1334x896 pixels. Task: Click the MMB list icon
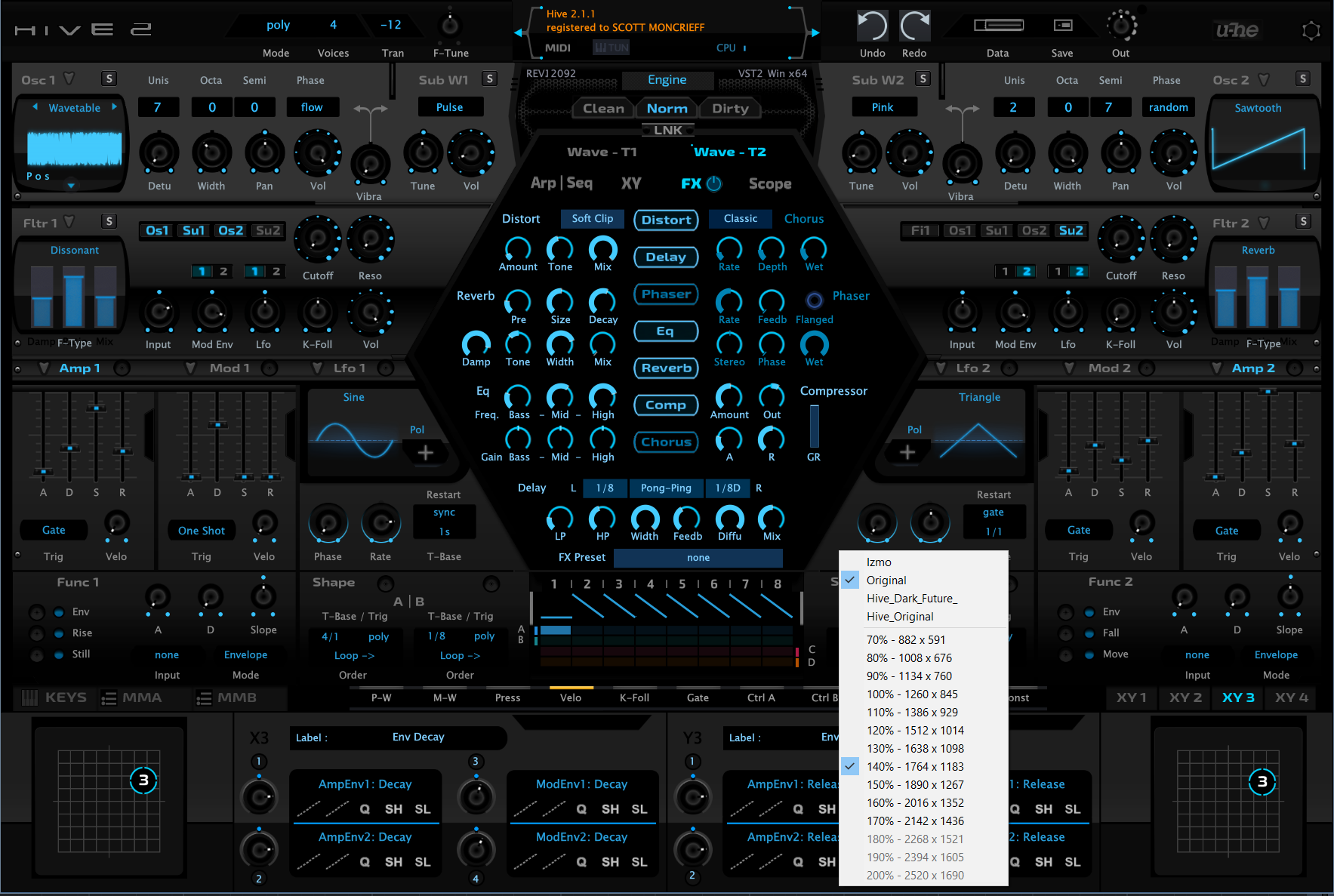(204, 698)
